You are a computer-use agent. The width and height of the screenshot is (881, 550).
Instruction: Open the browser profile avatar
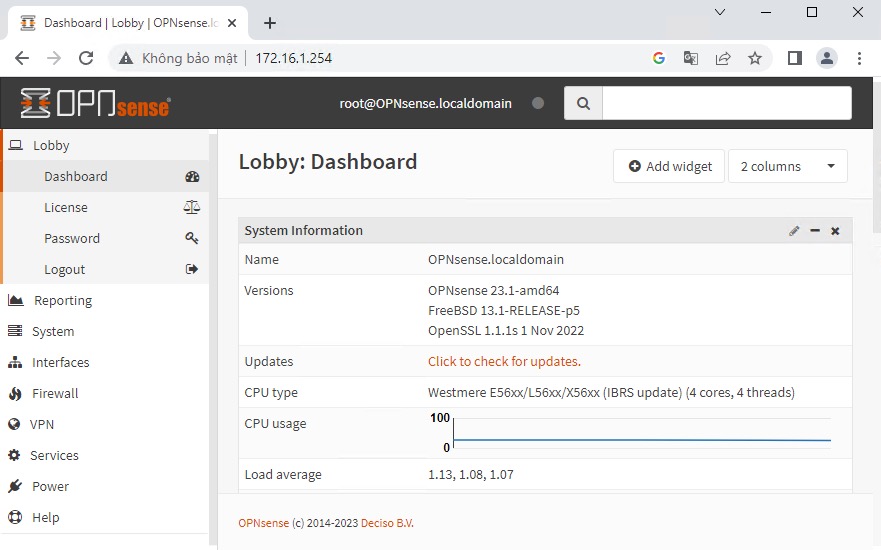(826, 58)
